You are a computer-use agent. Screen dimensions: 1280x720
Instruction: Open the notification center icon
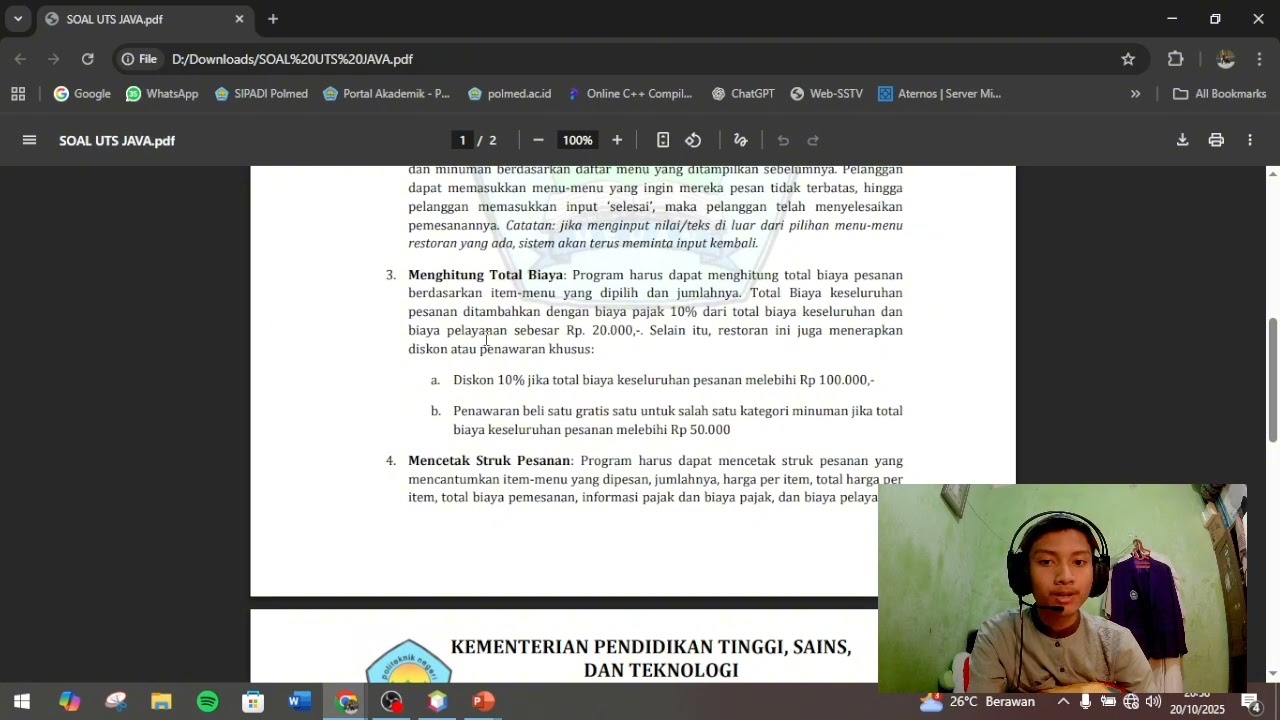(x=1250, y=701)
